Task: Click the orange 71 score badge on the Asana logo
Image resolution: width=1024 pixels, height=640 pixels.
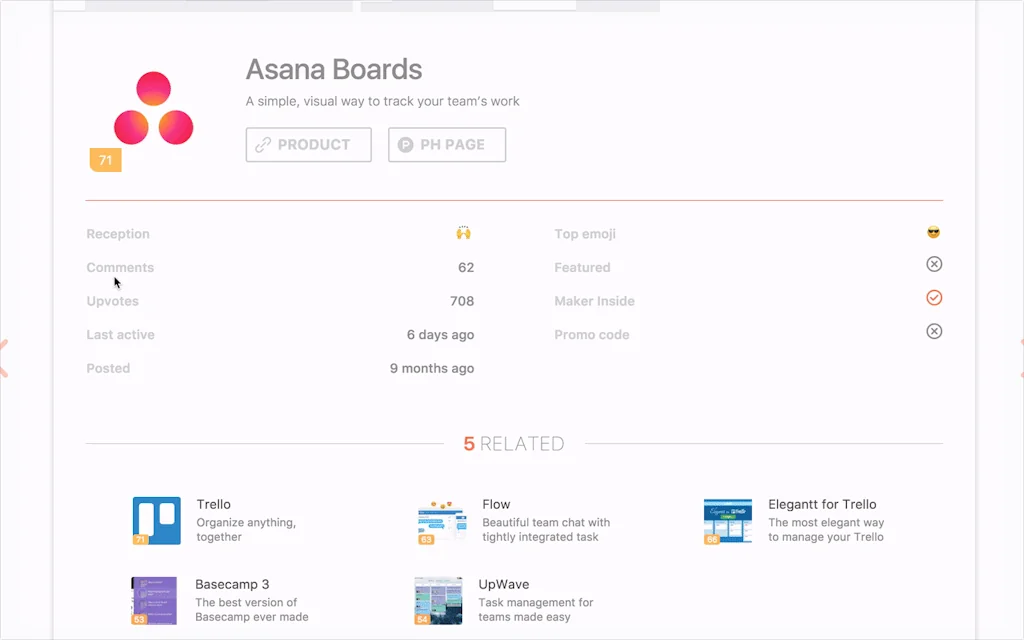Action: coord(105,160)
